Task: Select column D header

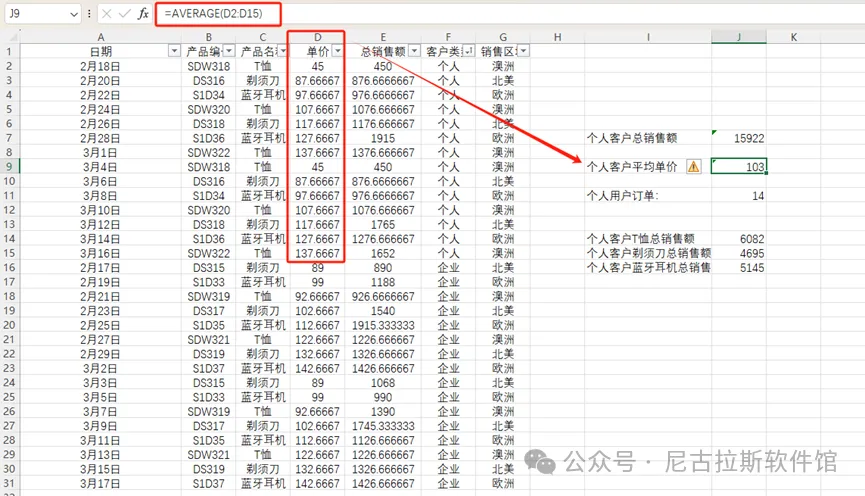Action: tap(317, 37)
